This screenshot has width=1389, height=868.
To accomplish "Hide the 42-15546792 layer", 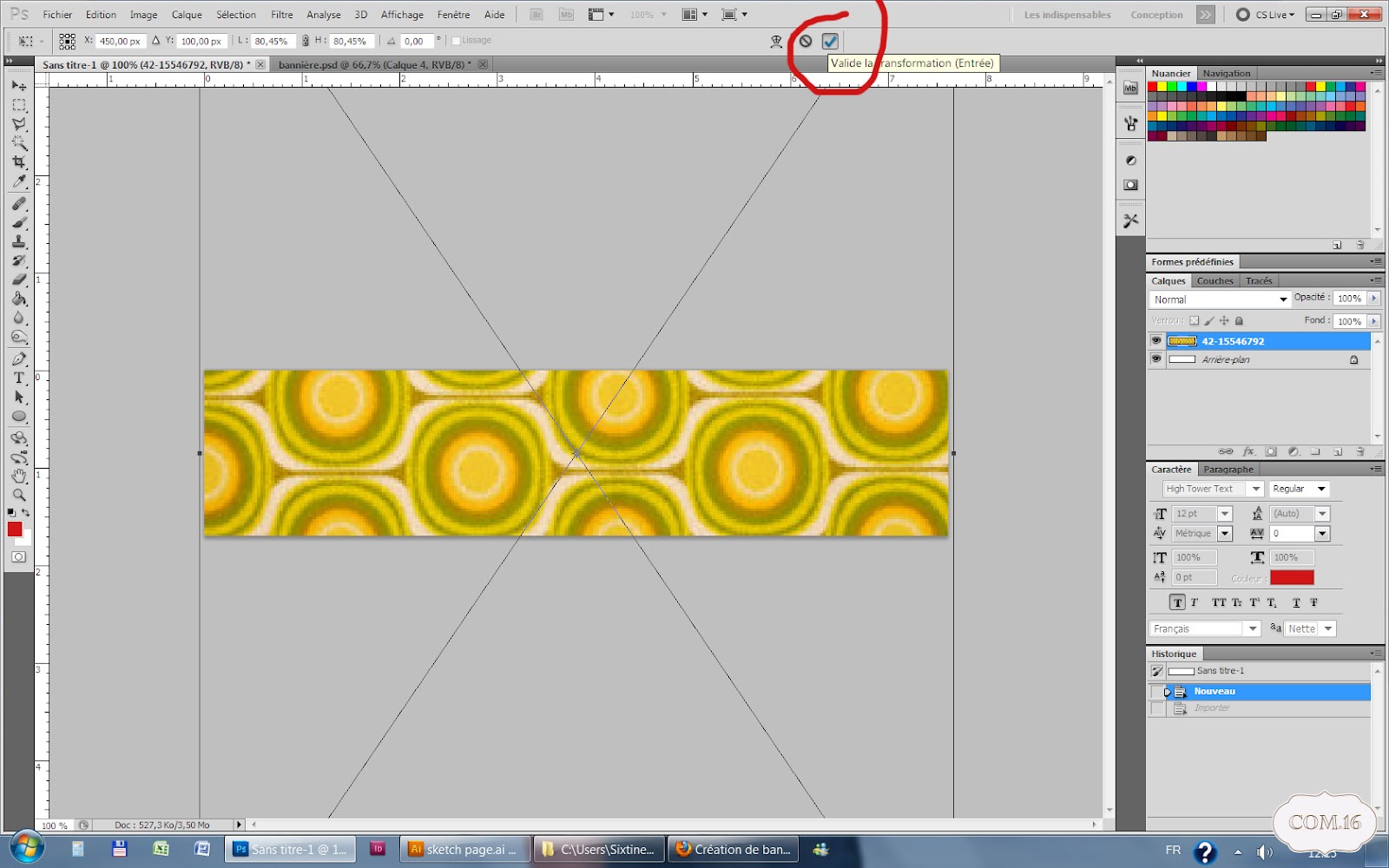I will click(1155, 341).
